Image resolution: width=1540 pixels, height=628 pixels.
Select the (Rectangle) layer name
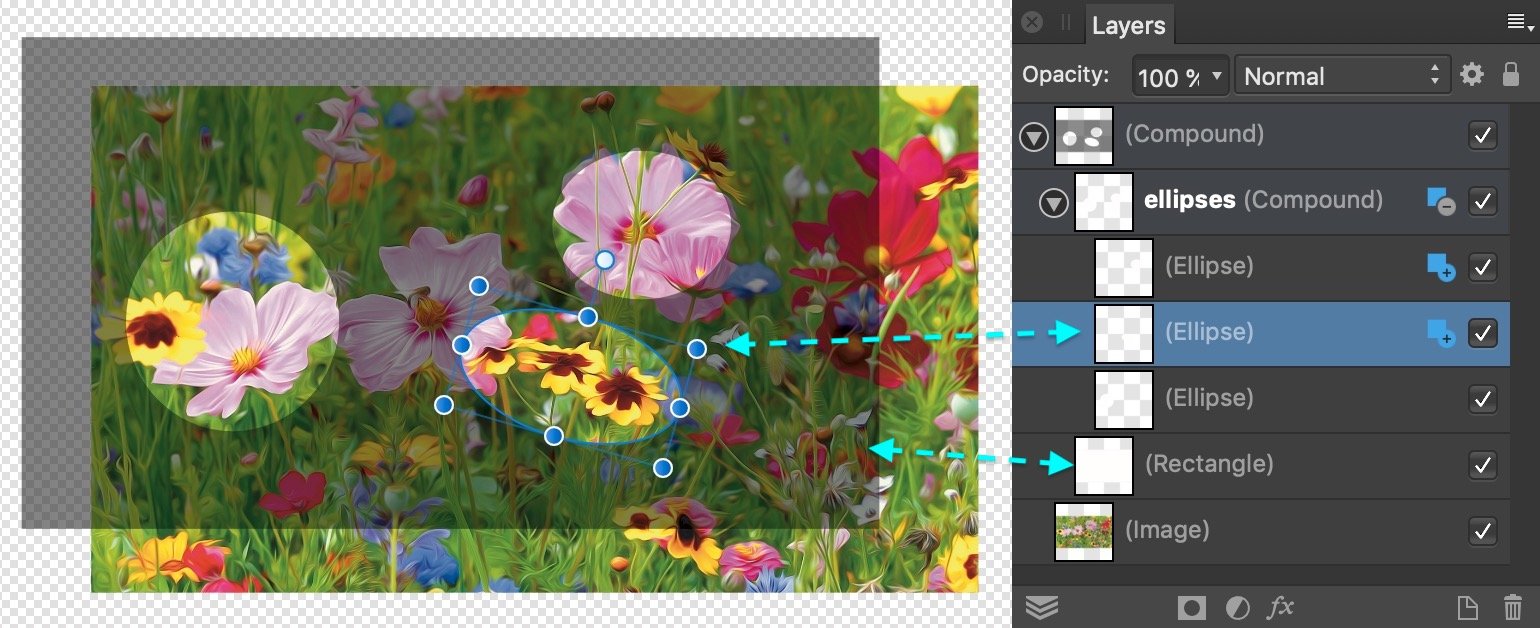(1209, 464)
